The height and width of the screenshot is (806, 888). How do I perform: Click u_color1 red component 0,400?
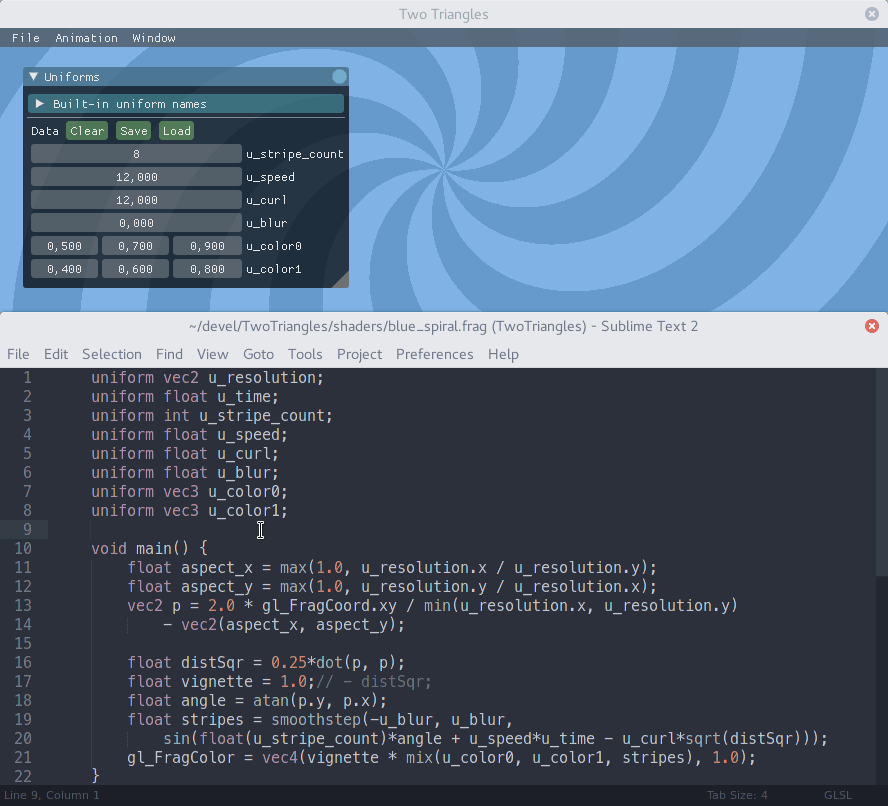[x=65, y=269]
